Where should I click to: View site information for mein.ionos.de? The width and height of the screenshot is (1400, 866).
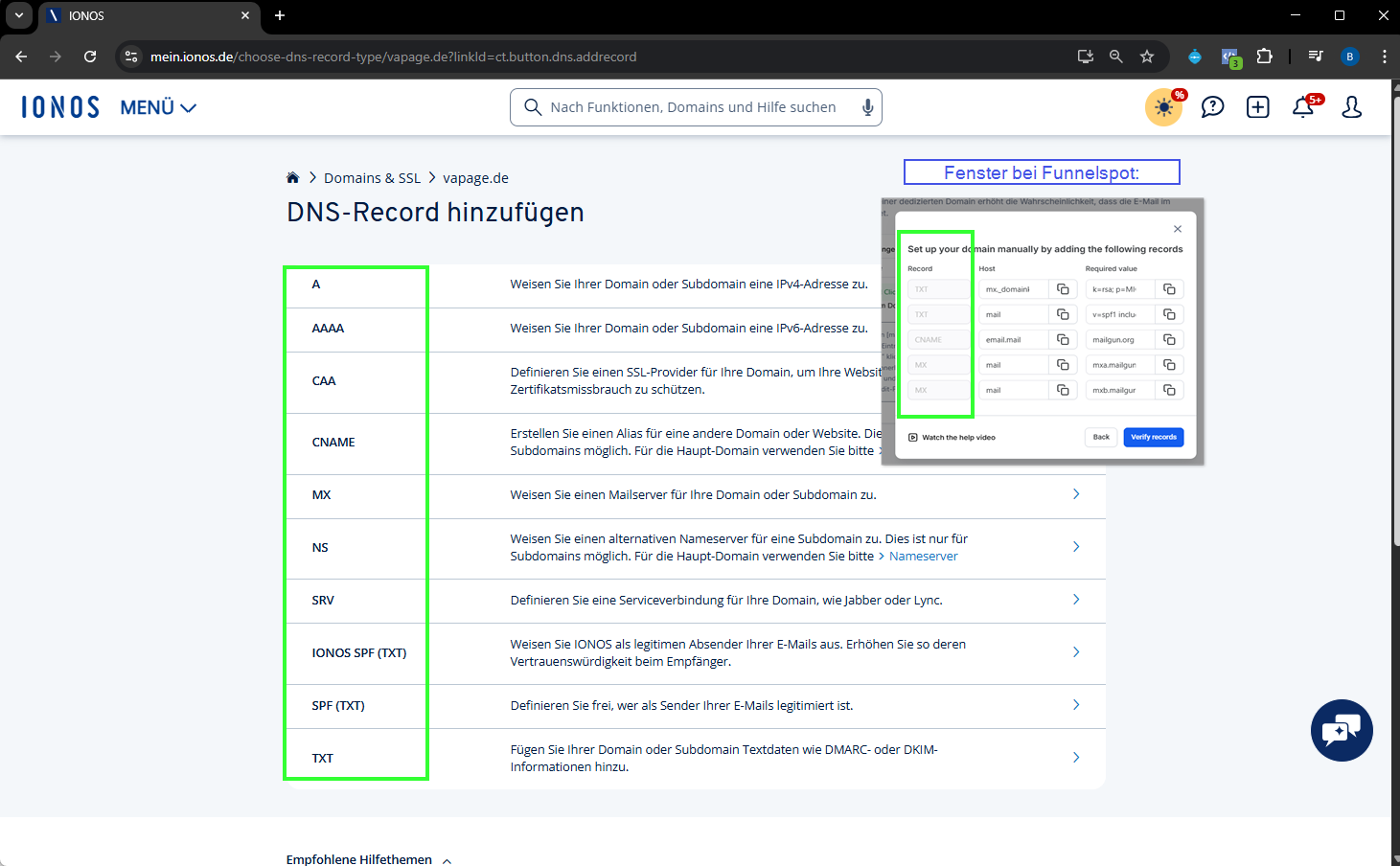coord(131,57)
